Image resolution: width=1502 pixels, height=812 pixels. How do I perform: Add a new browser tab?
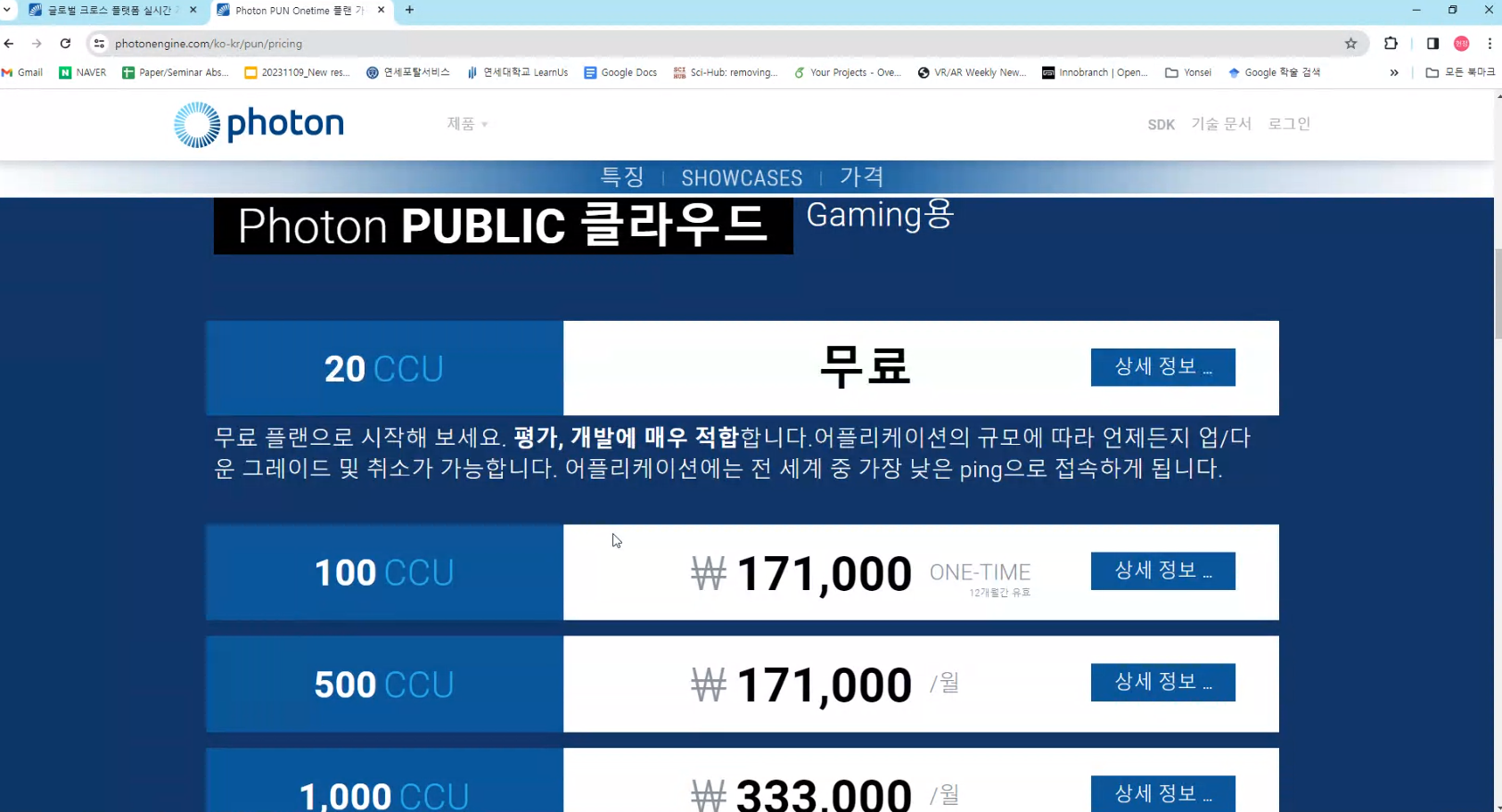(x=409, y=10)
